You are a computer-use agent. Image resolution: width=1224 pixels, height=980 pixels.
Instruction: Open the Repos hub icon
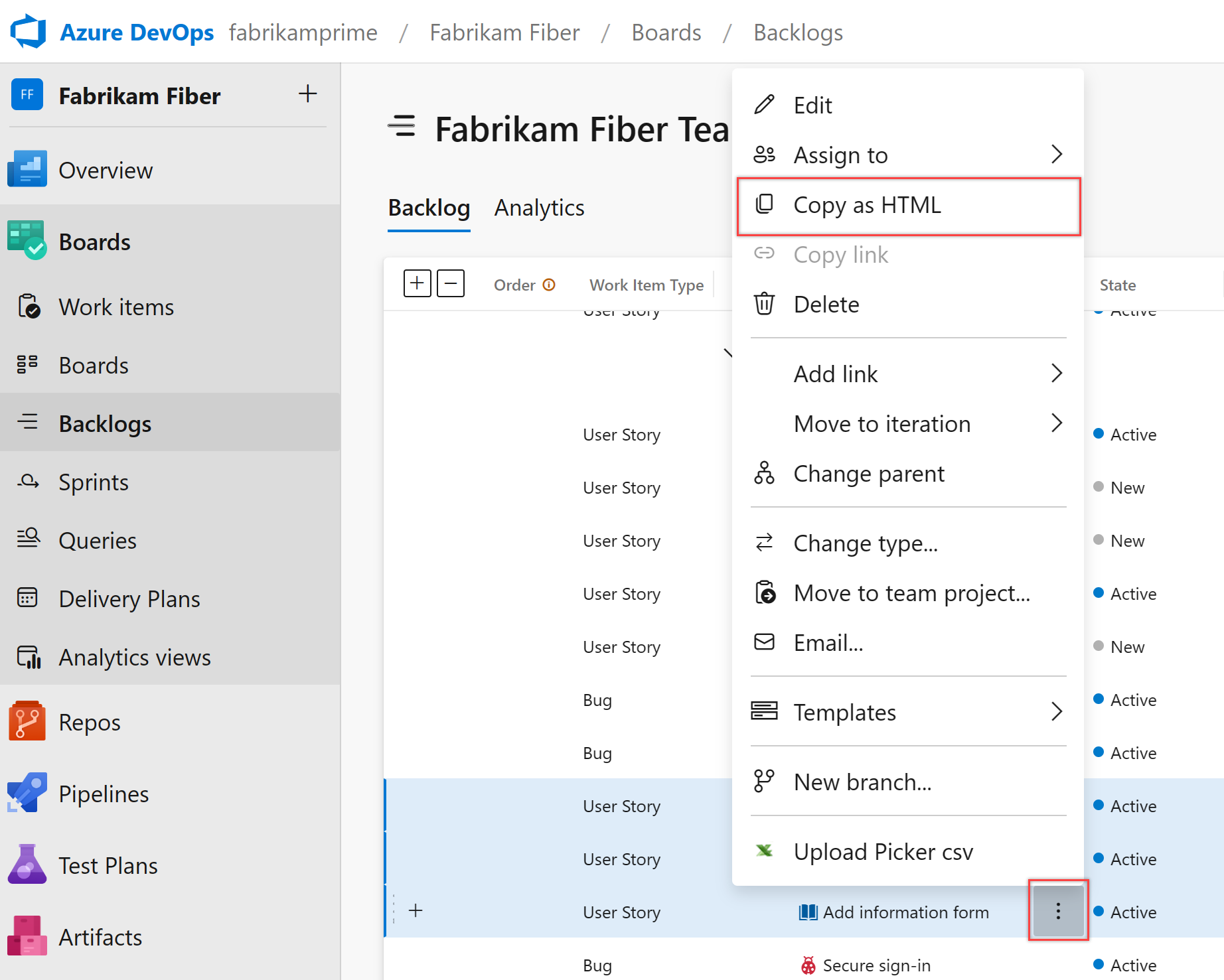pyautogui.click(x=27, y=721)
